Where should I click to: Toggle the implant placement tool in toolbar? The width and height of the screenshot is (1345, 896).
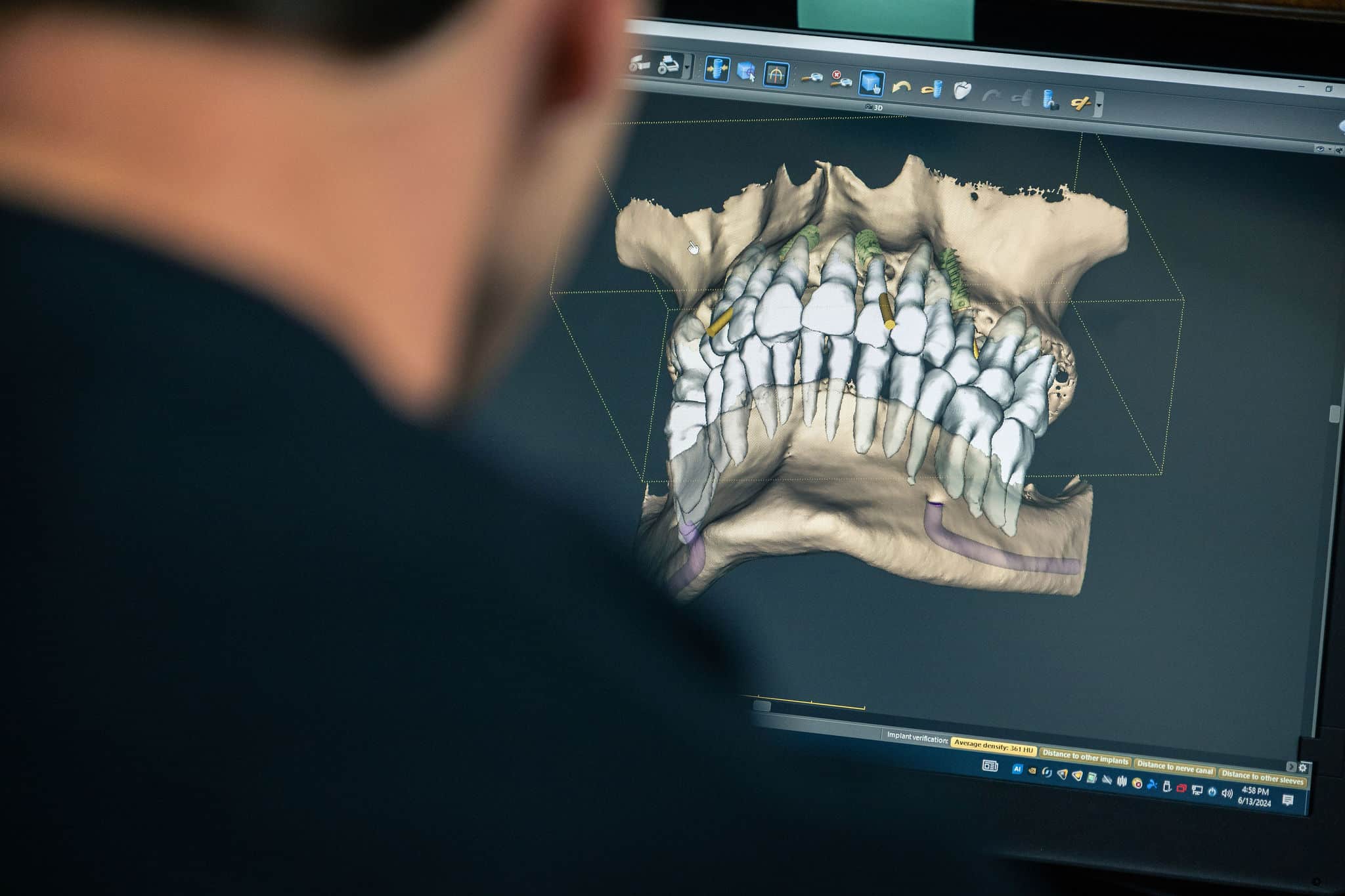click(x=717, y=69)
